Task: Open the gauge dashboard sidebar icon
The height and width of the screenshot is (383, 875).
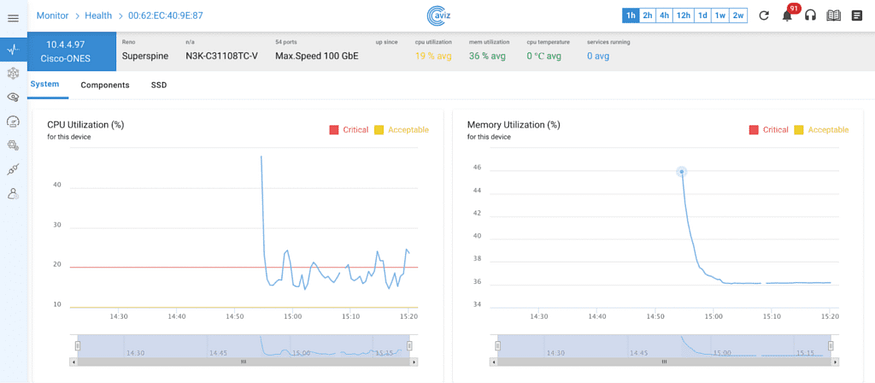Action: tap(13, 121)
